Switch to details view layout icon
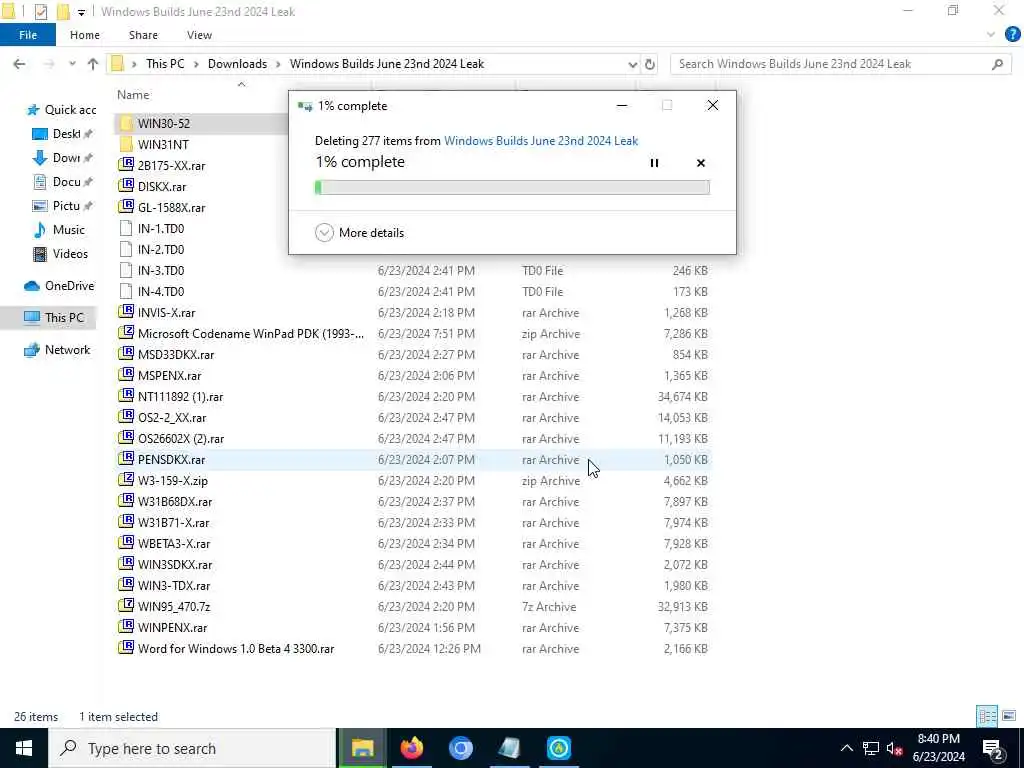 point(987,716)
